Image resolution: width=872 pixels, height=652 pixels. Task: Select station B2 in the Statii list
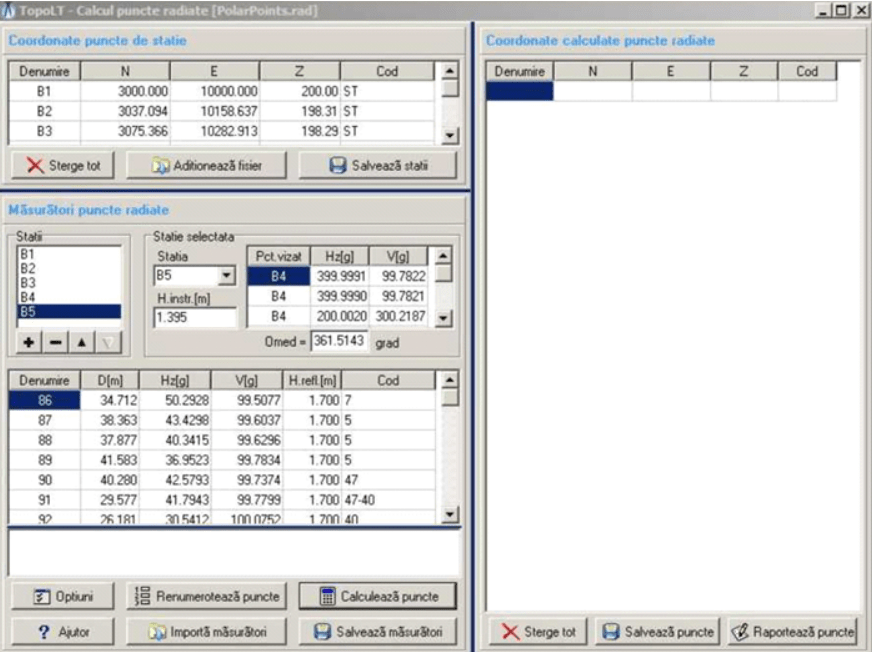pyautogui.click(x=69, y=269)
